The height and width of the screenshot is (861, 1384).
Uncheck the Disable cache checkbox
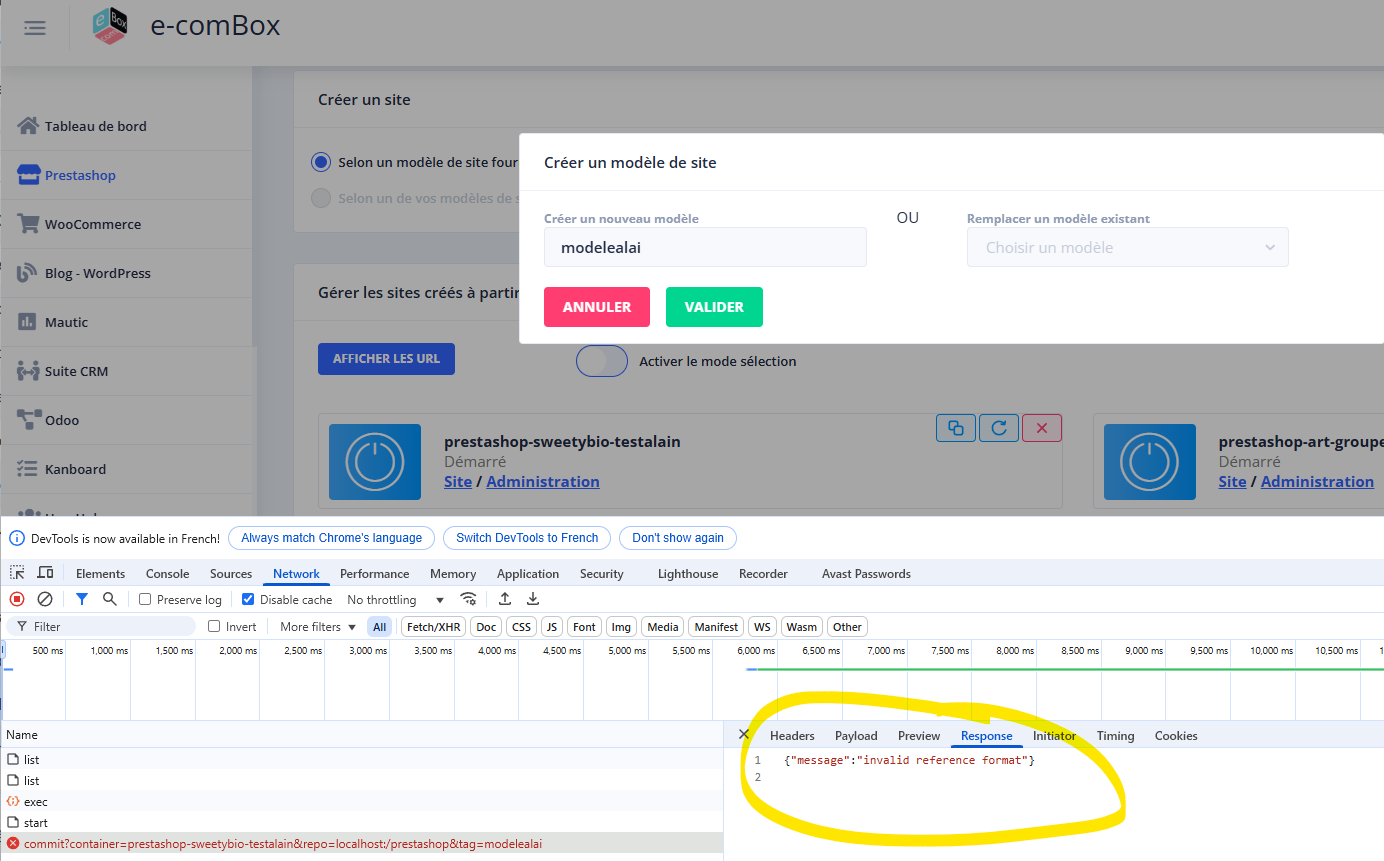[248, 600]
